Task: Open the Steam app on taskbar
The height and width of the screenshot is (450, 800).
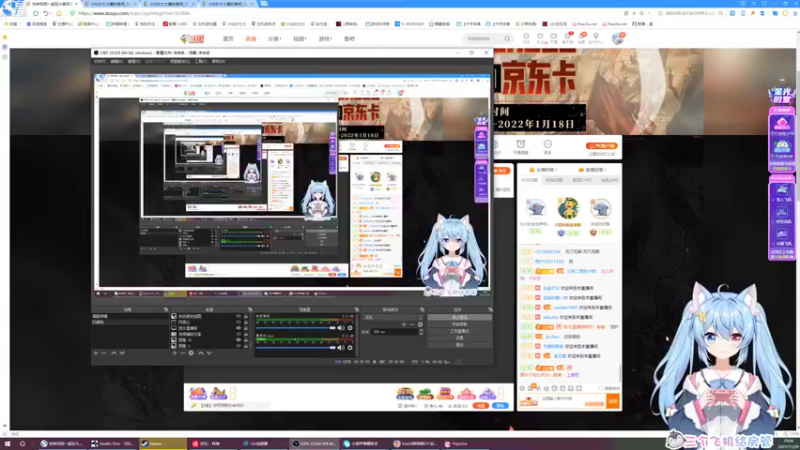Action: point(163,444)
